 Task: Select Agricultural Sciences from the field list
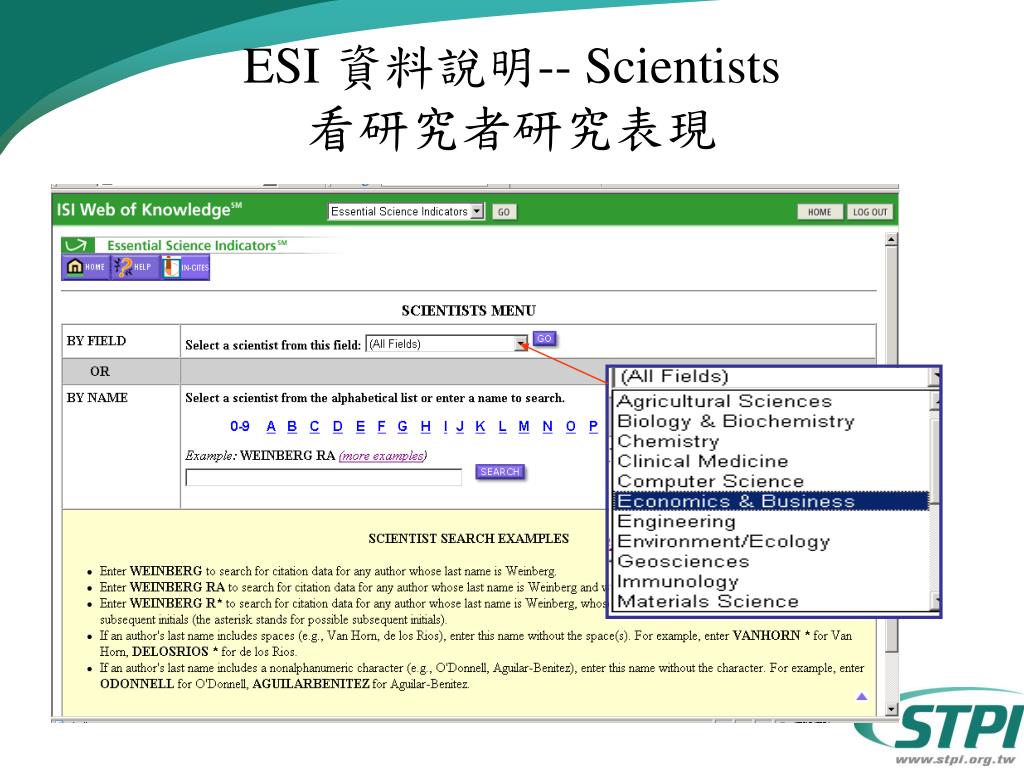click(724, 401)
